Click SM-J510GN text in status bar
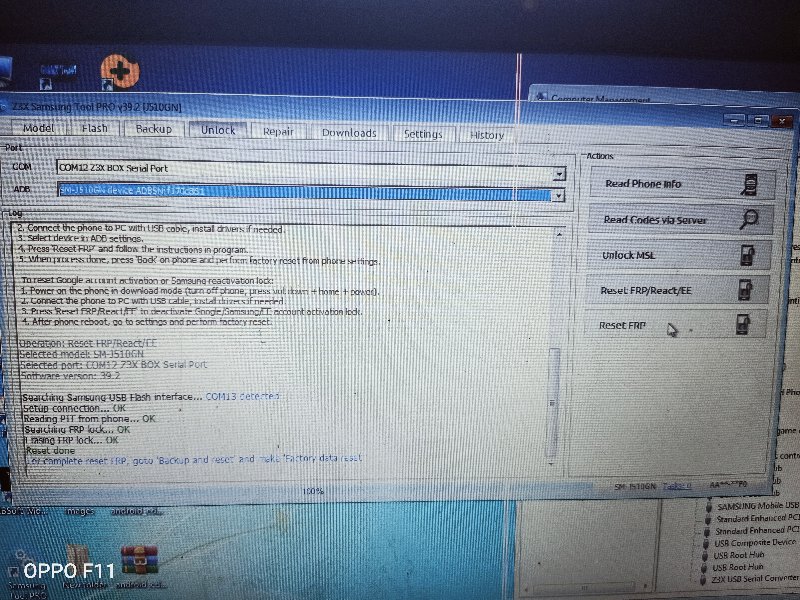Screen dimensions: 800x600 click(635, 486)
